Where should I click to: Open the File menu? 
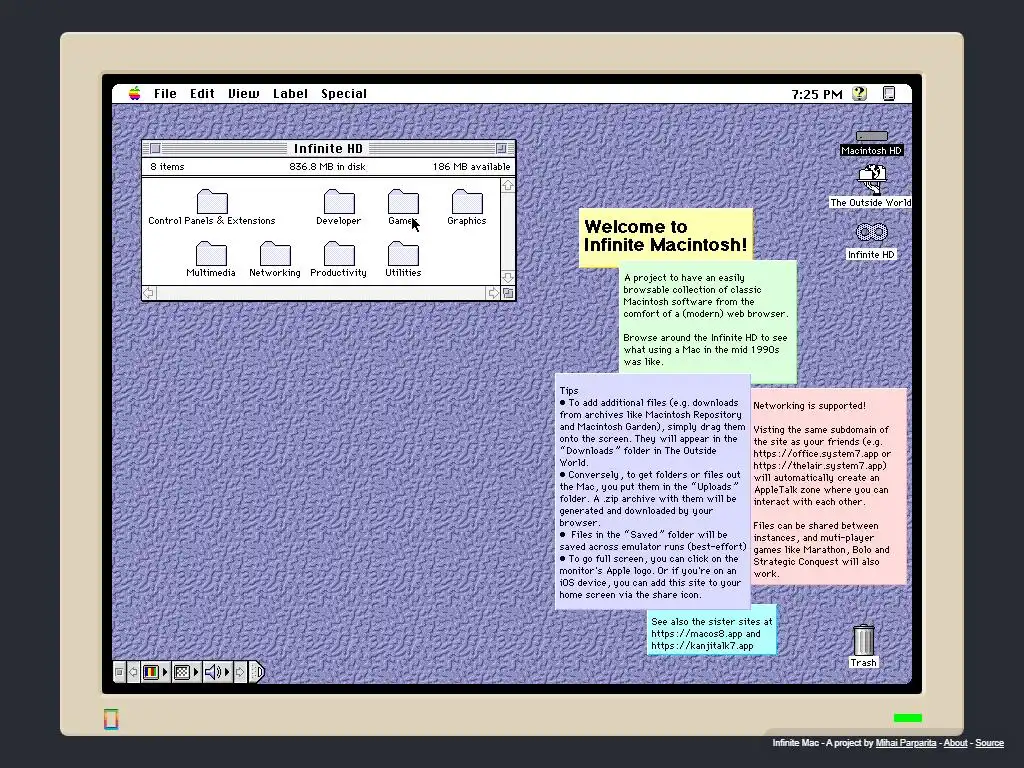[x=165, y=93]
